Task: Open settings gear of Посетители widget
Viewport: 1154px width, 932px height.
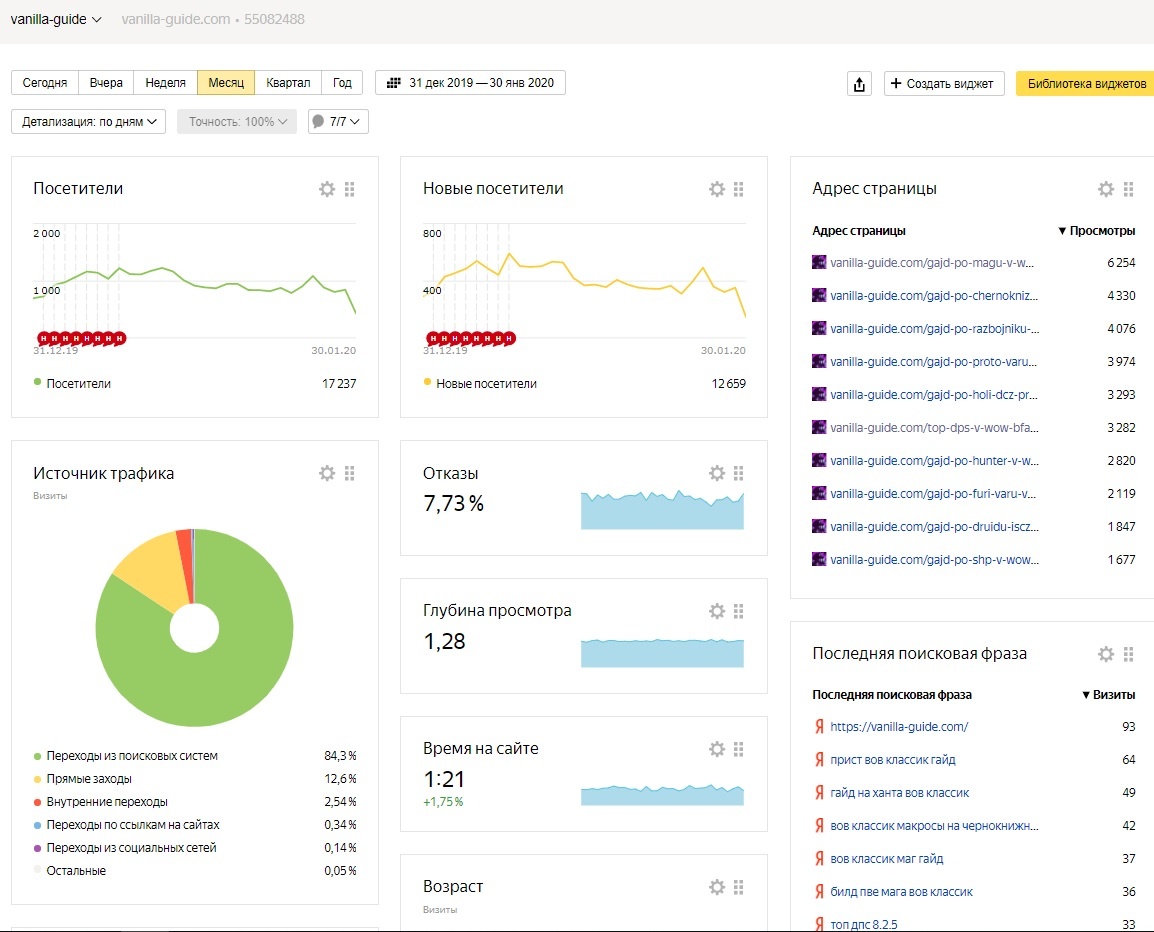Action: [x=327, y=189]
